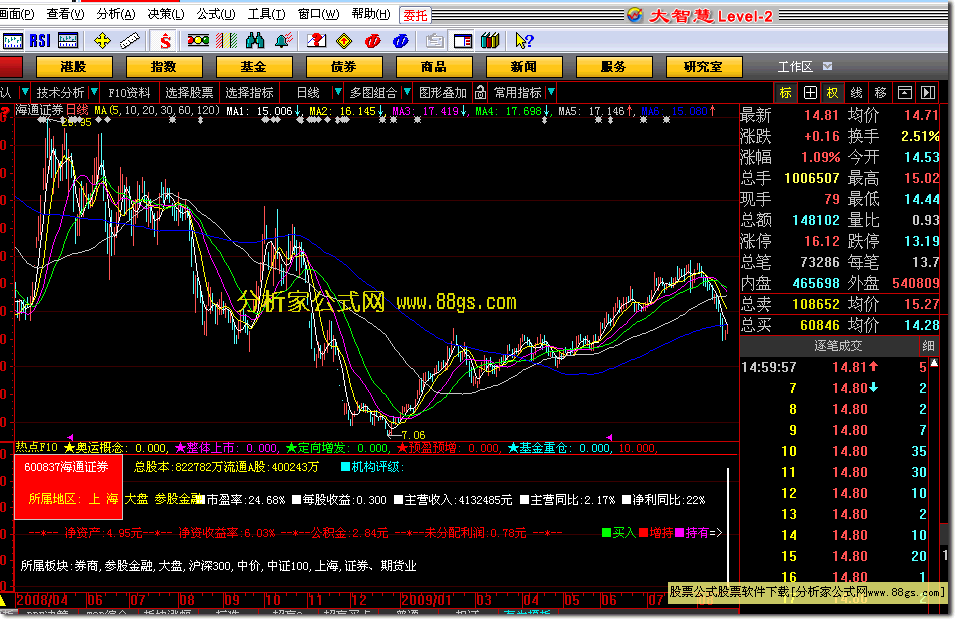Click the 港股 yellow button
This screenshot has height=621, width=958.
point(74,67)
